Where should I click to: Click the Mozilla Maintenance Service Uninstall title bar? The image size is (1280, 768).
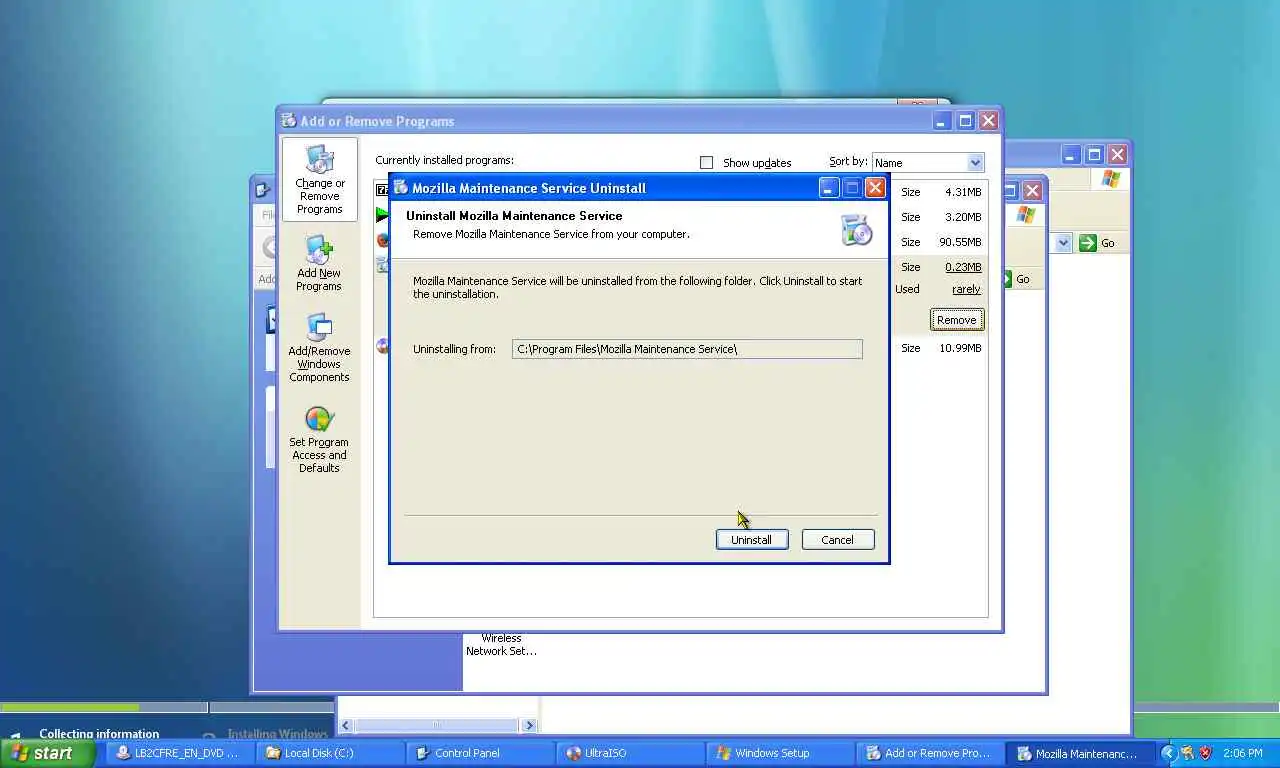638,188
